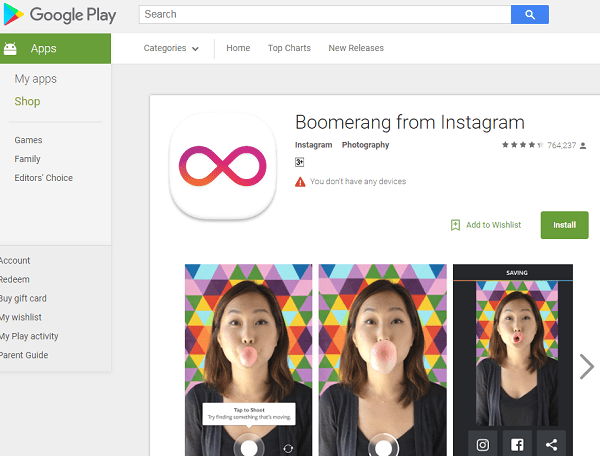Click the wishlist bookmark icon
The image size is (600, 456).
(x=455, y=225)
